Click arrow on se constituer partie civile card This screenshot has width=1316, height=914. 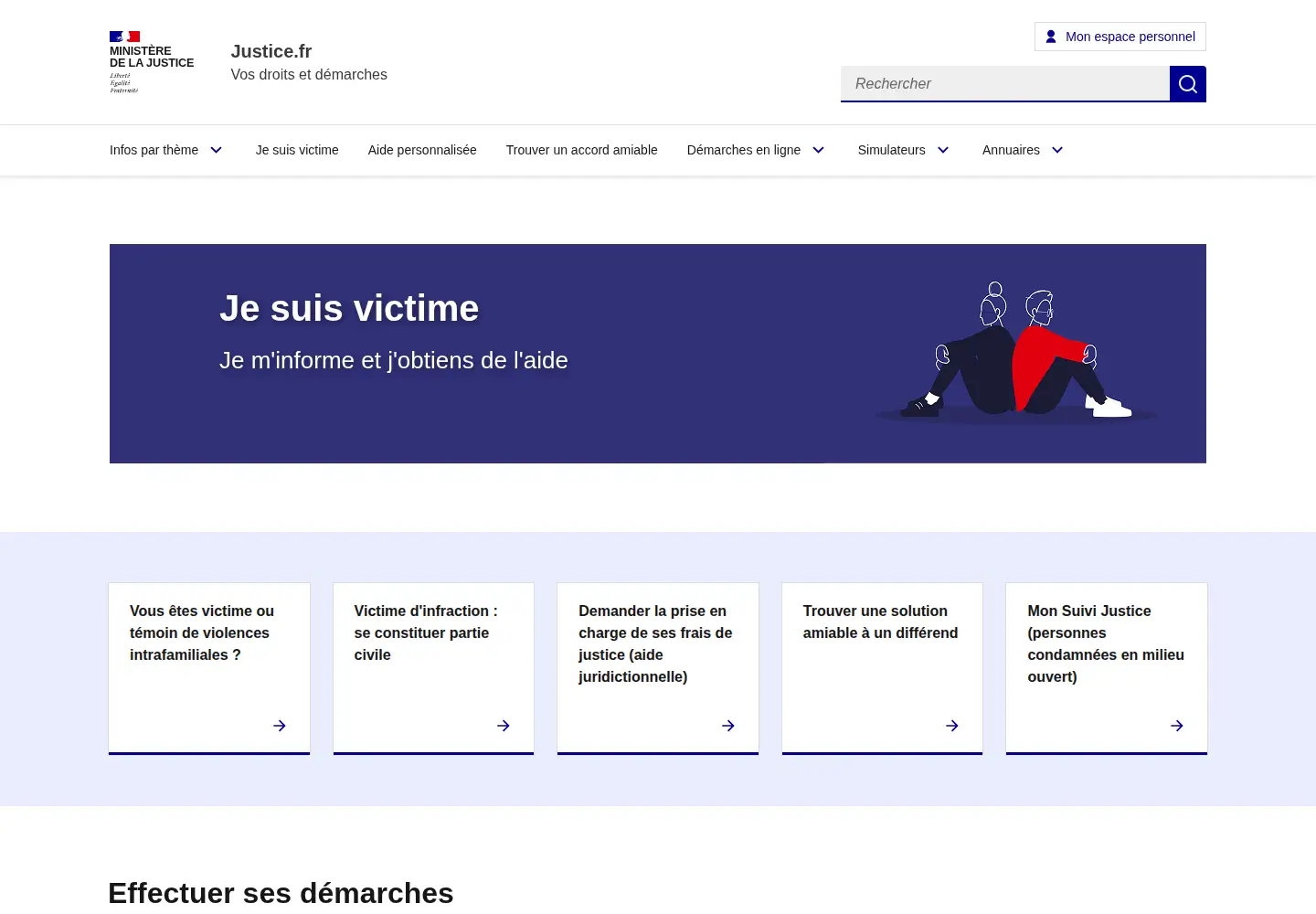point(504,726)
